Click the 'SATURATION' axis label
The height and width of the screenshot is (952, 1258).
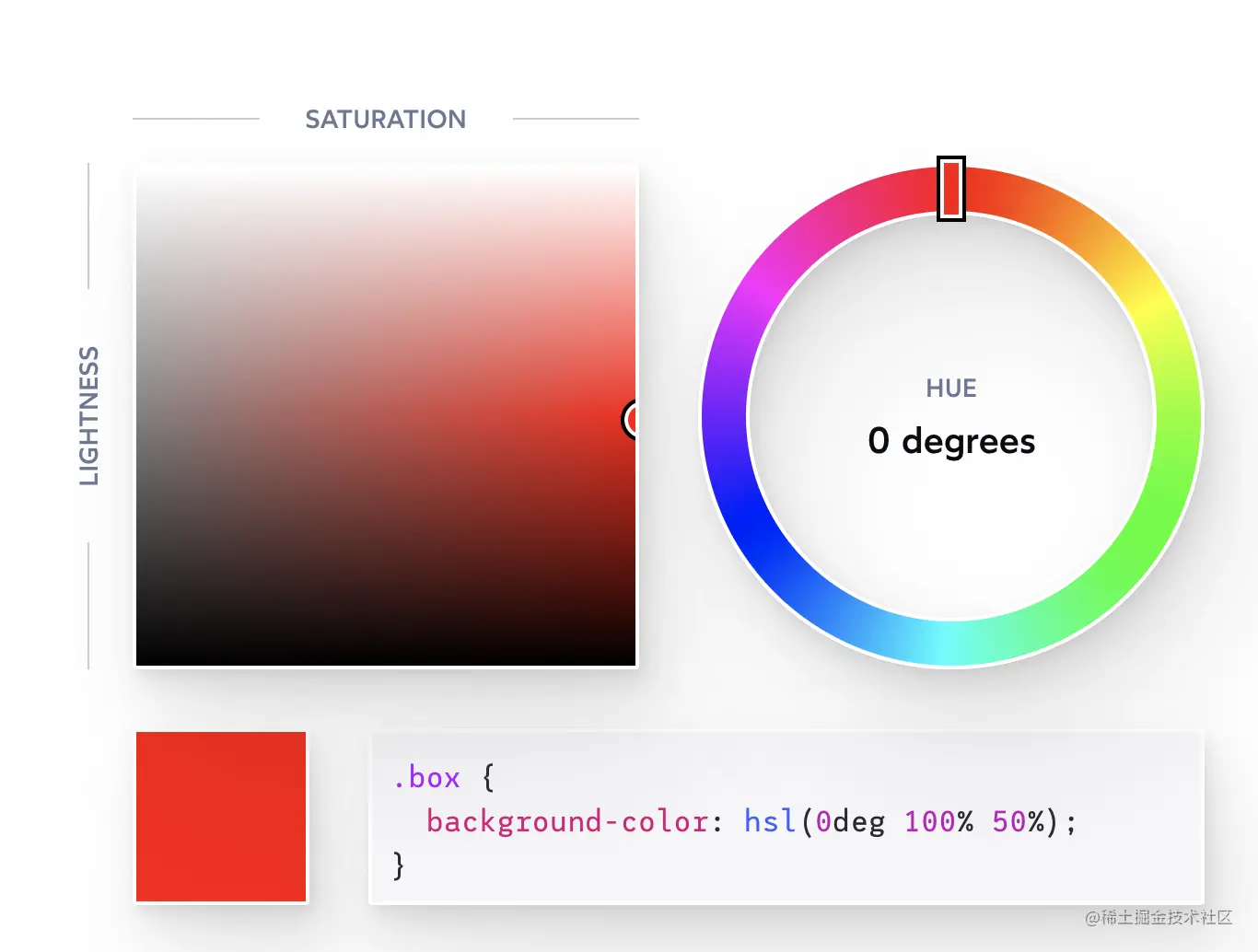tap(386, 120)
